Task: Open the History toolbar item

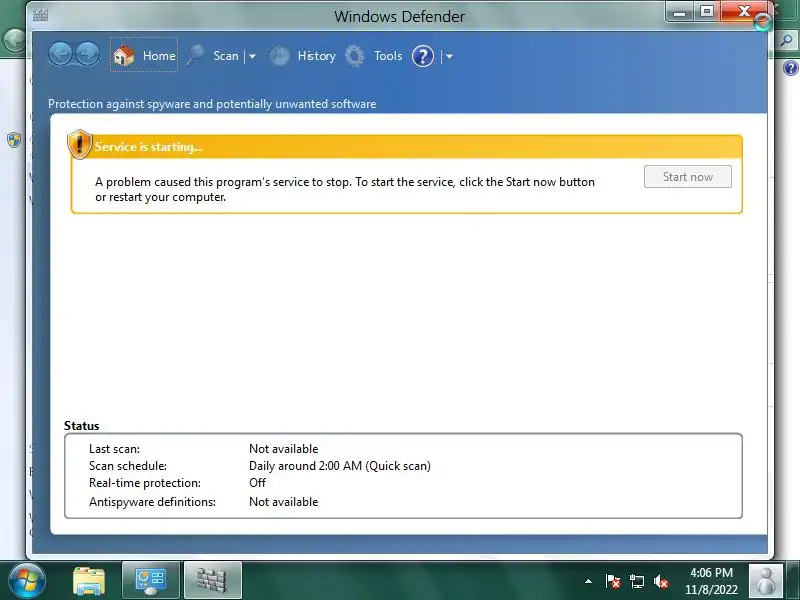Action: 316,56
